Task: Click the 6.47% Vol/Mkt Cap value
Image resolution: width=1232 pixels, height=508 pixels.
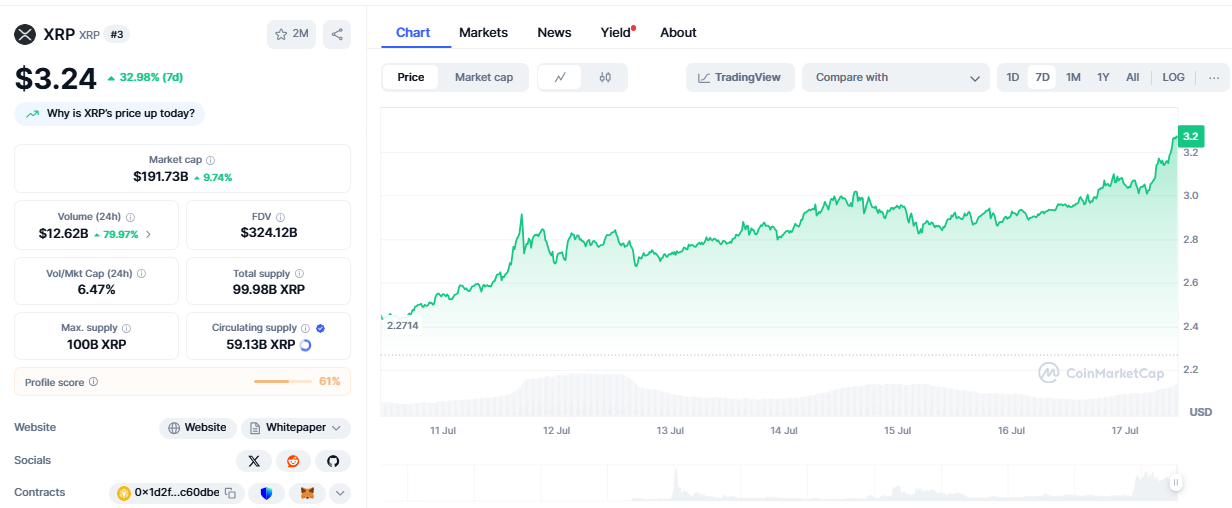Action: [x=97, y=290]
